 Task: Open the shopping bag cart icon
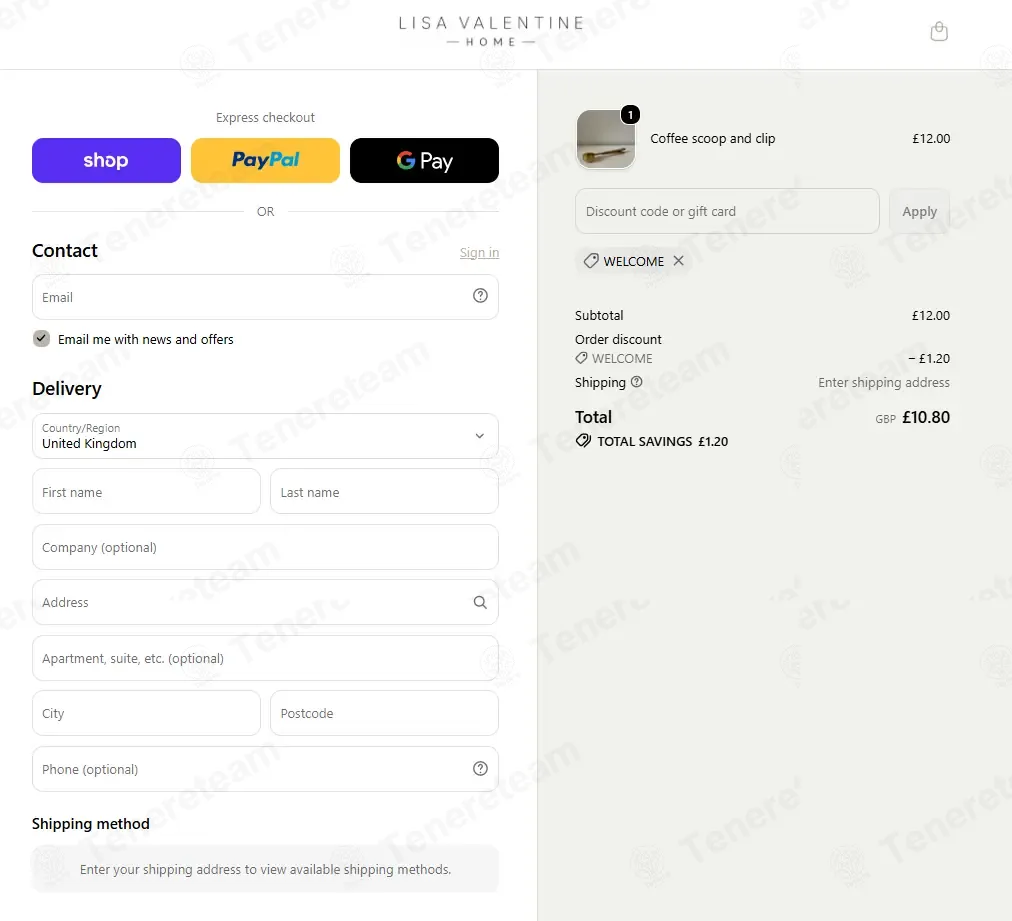[x=938, y=31]
